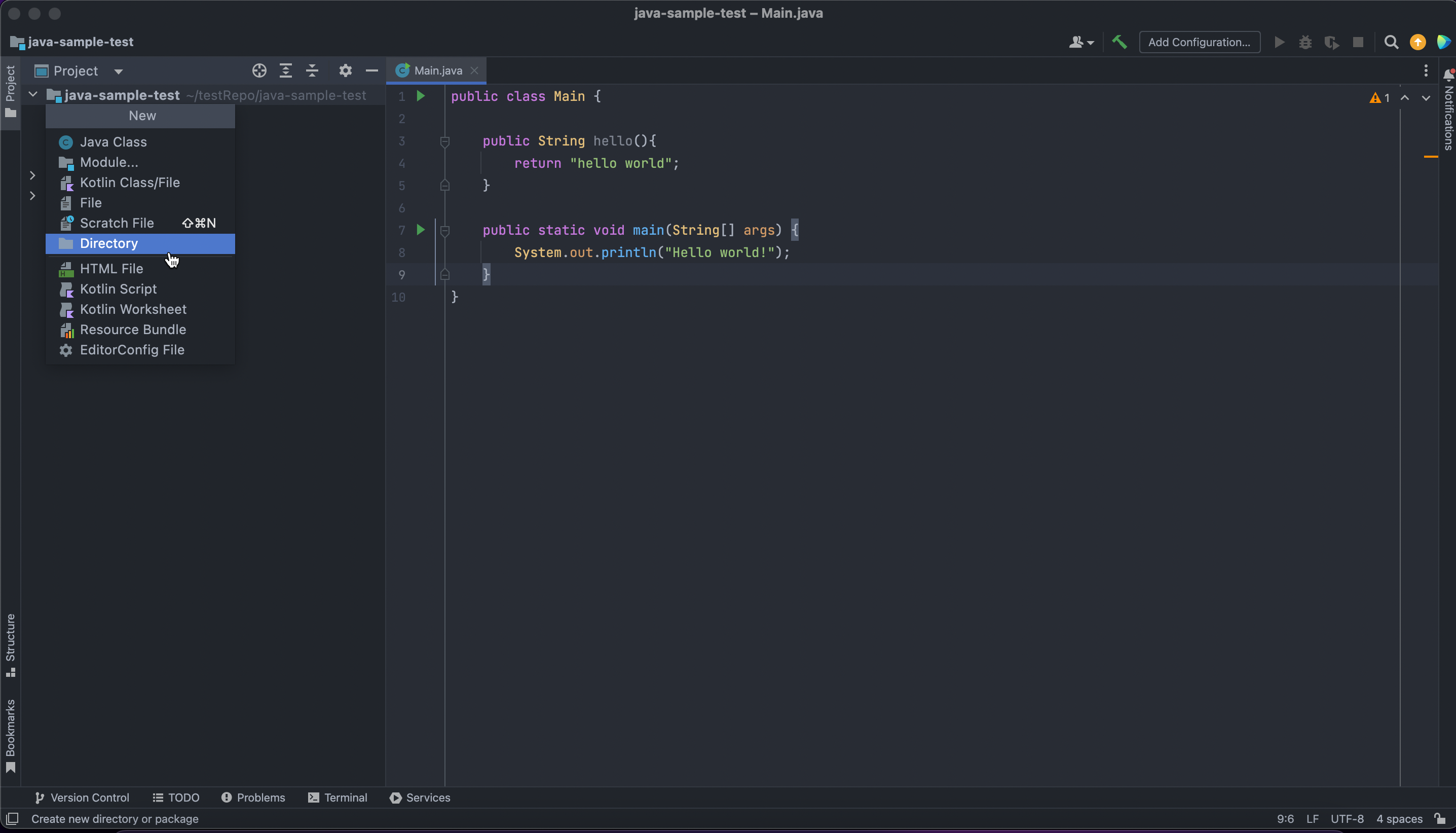1456x833 pixels.
Task: Open Project panel gear settings
Action: tap(345, 70)
